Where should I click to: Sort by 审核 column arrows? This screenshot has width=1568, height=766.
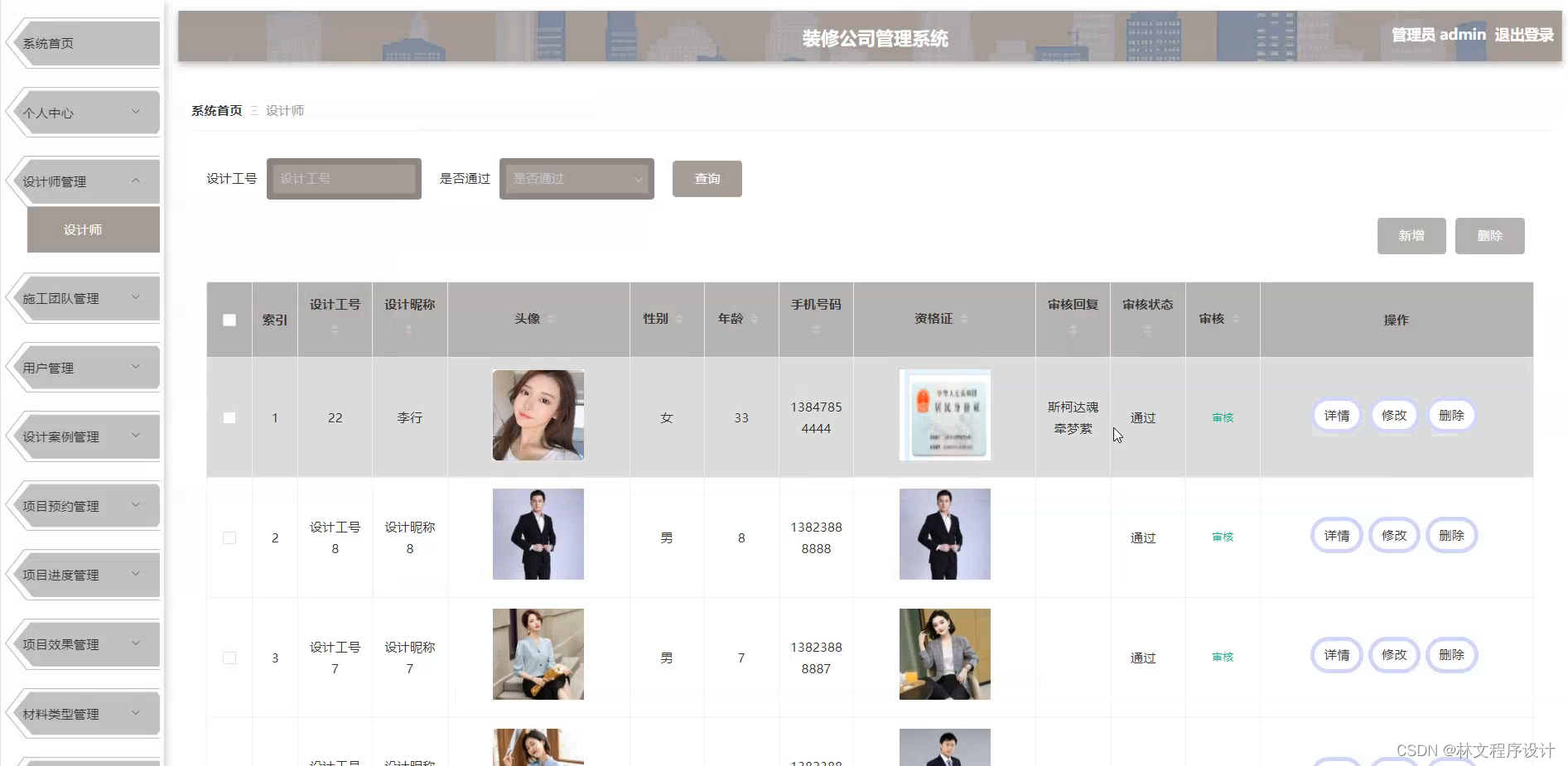click(1235, 319)
